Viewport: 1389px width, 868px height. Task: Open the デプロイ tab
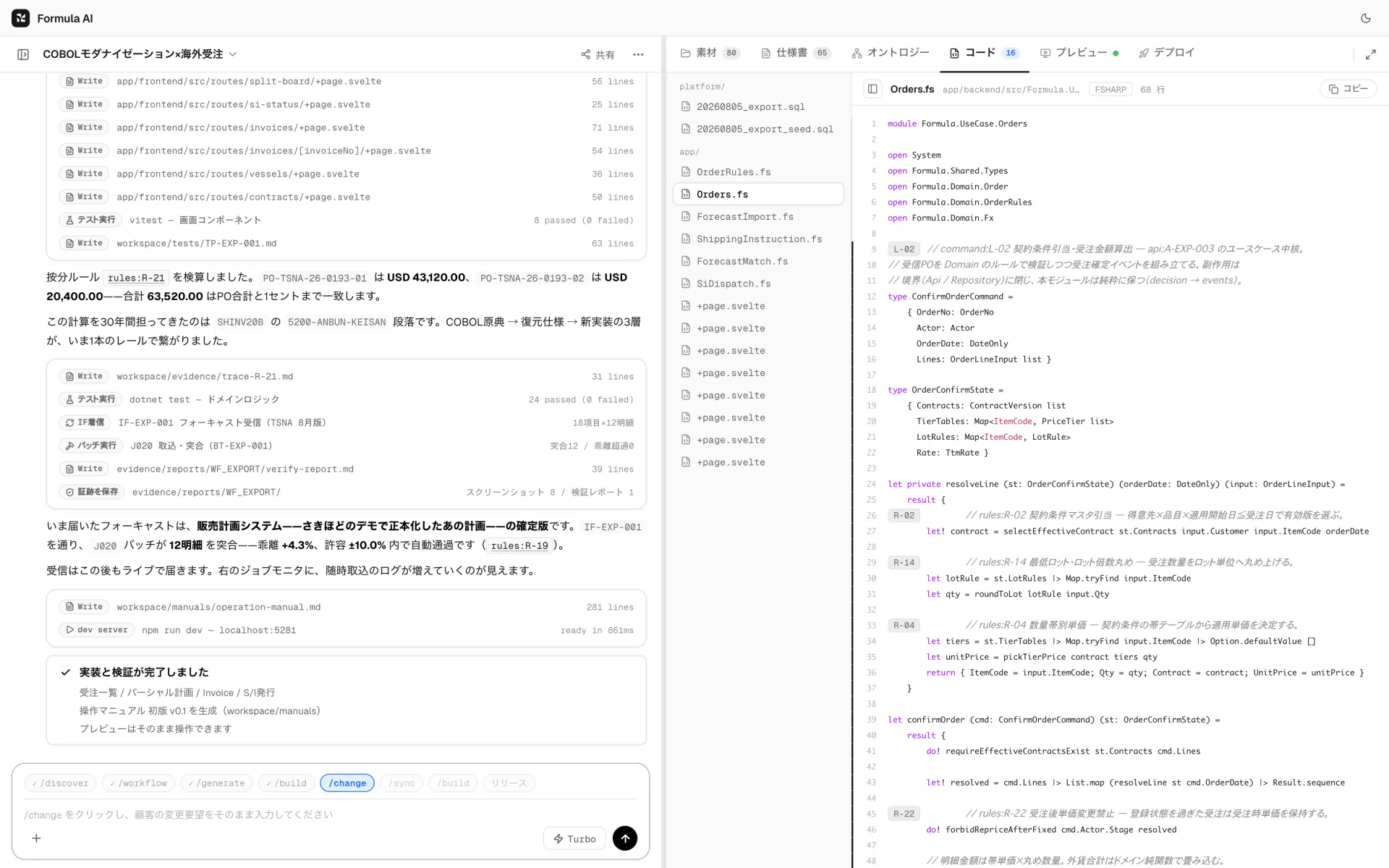[x=1166, y=53]
